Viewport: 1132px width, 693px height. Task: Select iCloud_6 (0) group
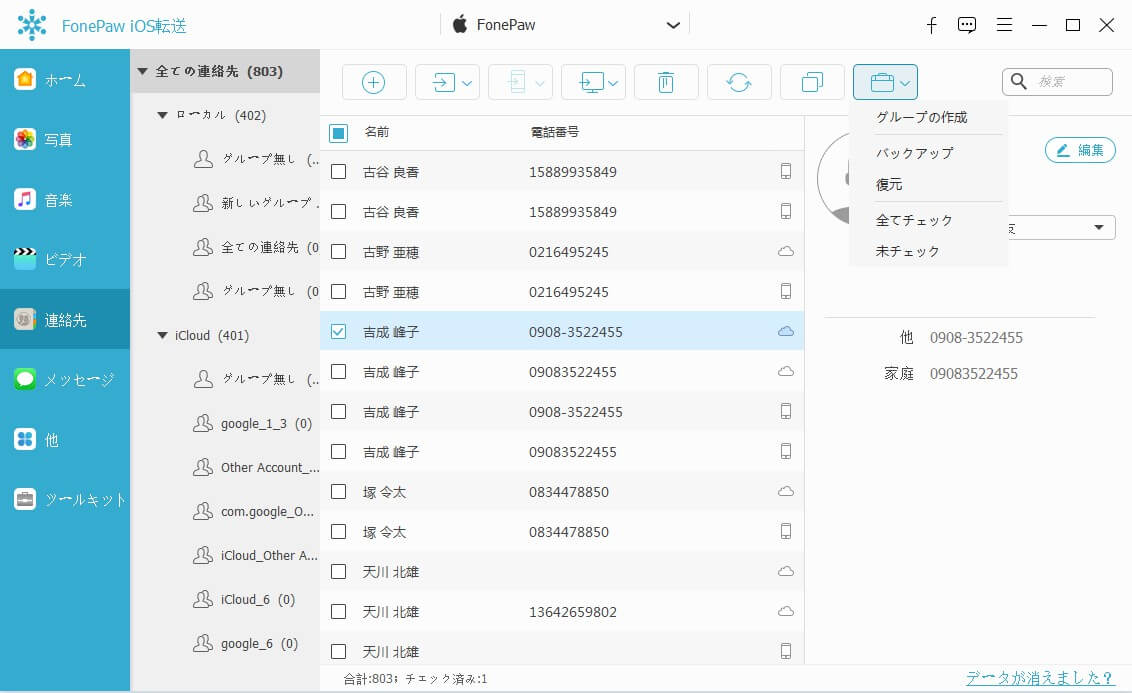(x=244, y=600)
